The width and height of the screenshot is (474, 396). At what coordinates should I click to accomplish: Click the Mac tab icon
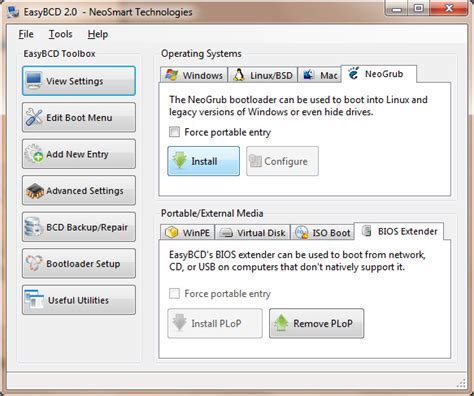click(309, 75)
